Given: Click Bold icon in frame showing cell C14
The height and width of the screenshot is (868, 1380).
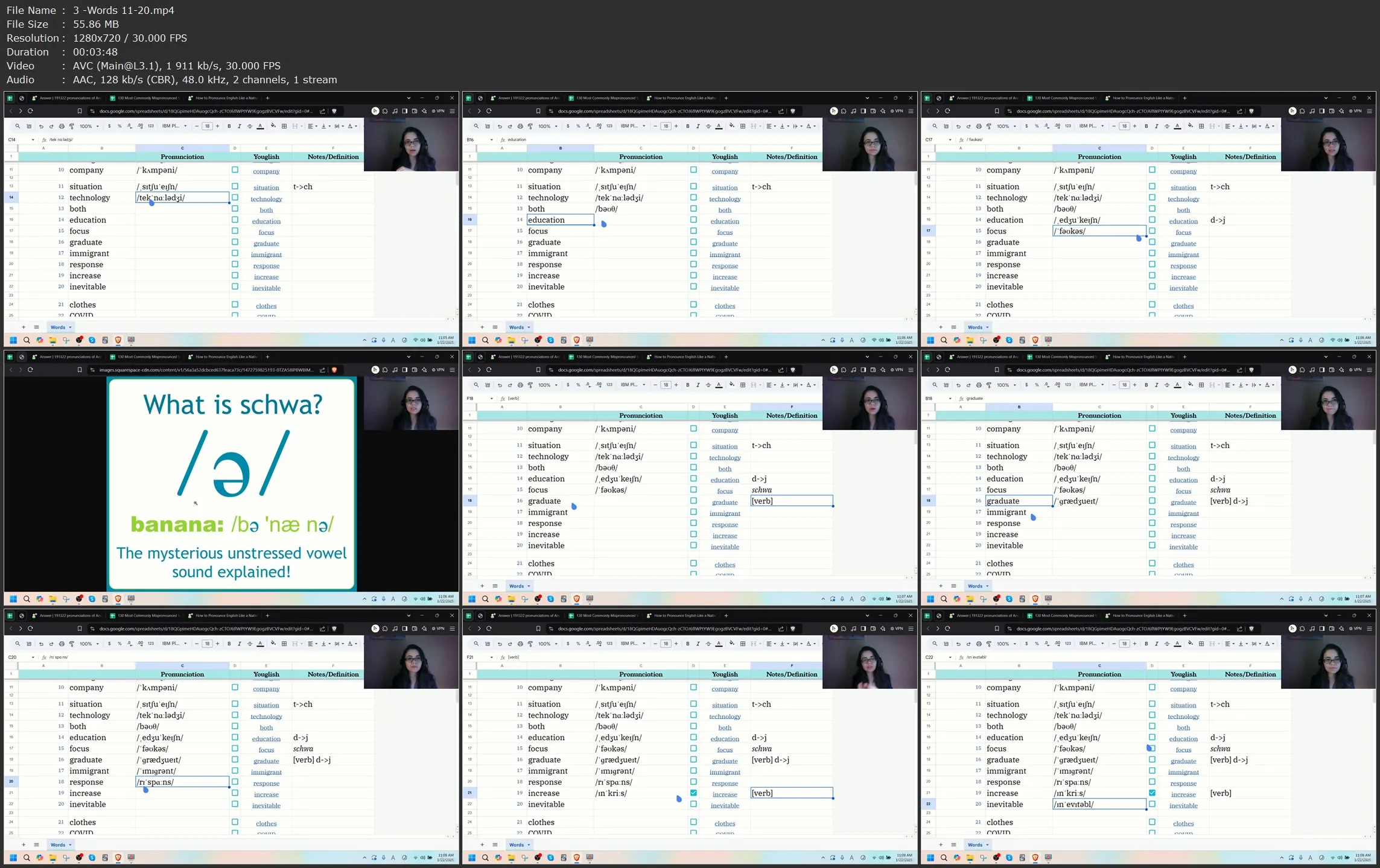Looking at the screenshot, I should pyautogui.click(x=229, y=126).
